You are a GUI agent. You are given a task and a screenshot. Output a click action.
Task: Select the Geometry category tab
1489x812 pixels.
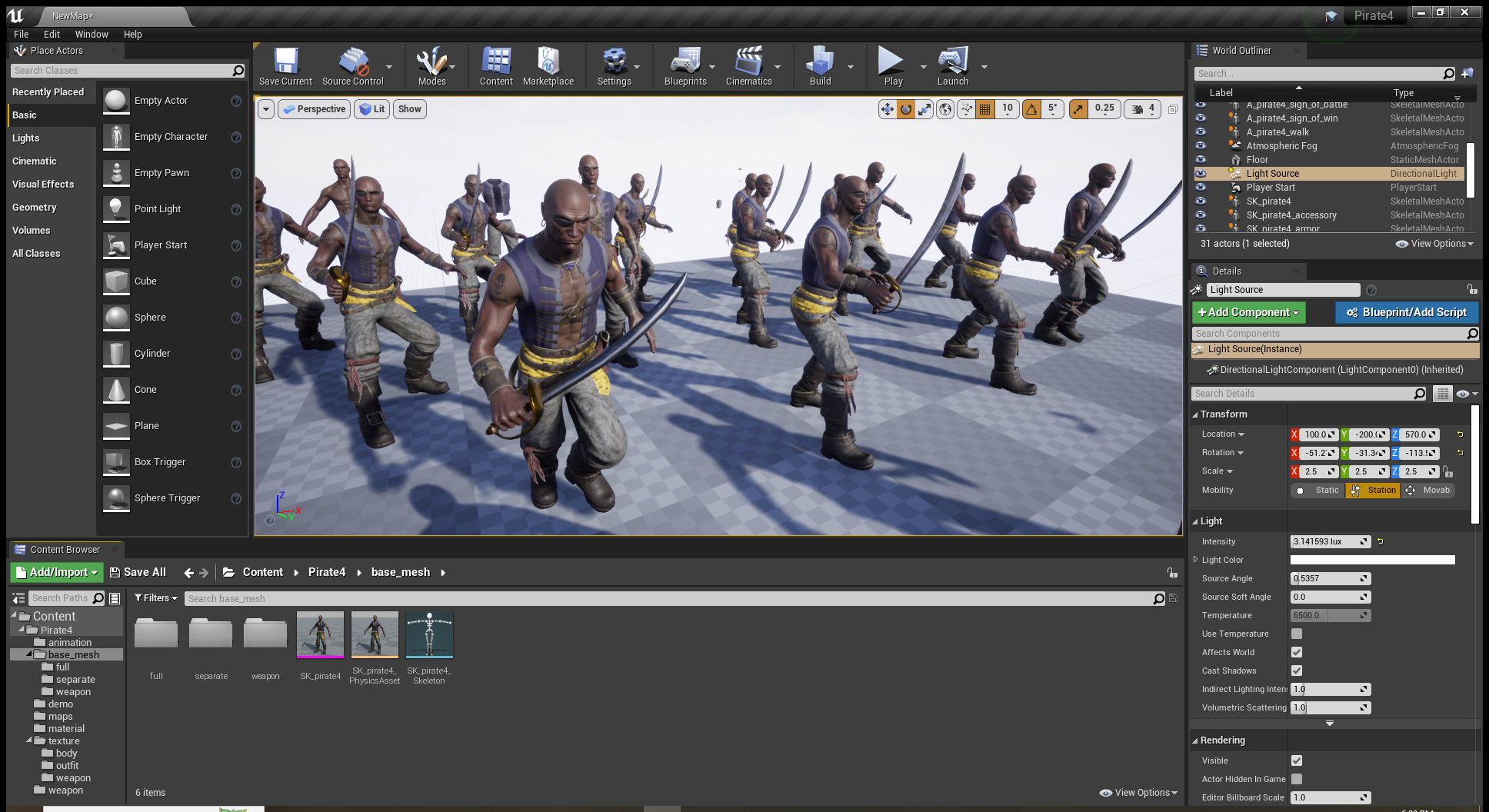click(x=52, y=208)
